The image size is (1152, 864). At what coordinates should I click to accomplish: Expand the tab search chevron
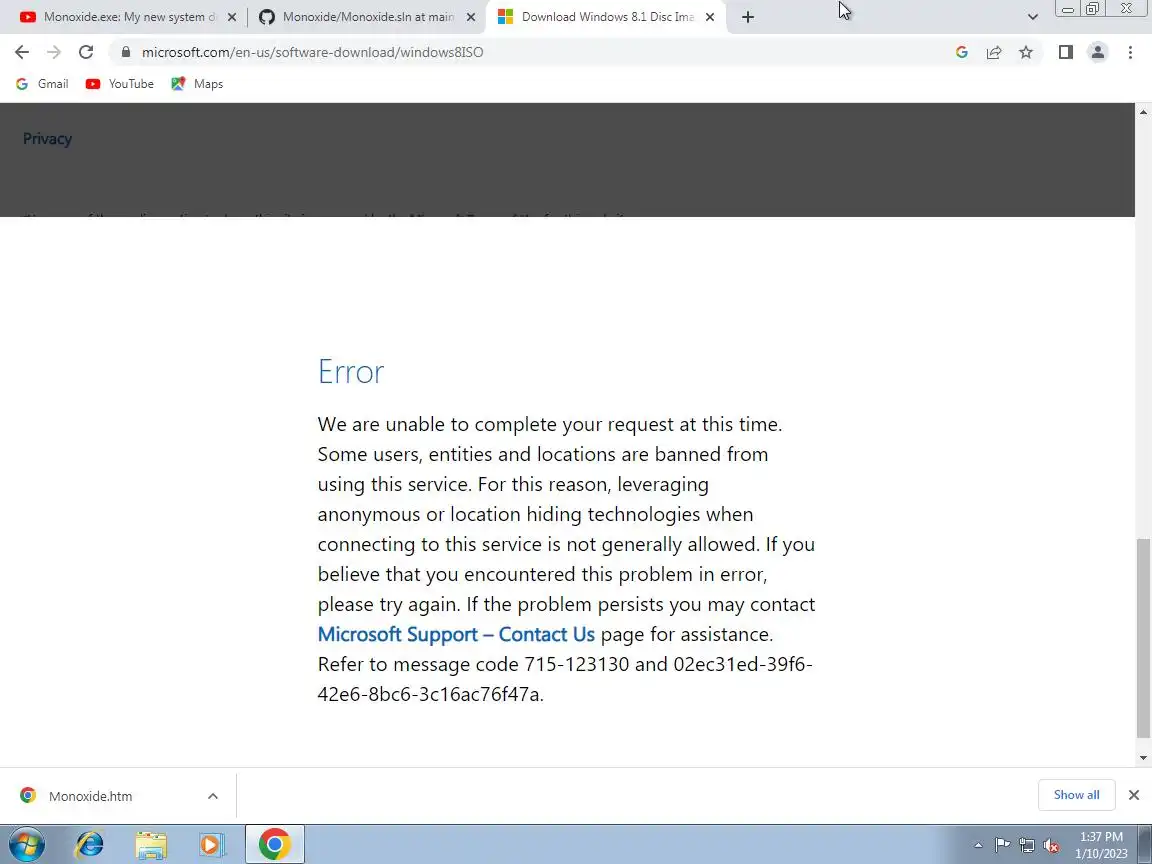pyautogui.click(x=1032, y=17)
